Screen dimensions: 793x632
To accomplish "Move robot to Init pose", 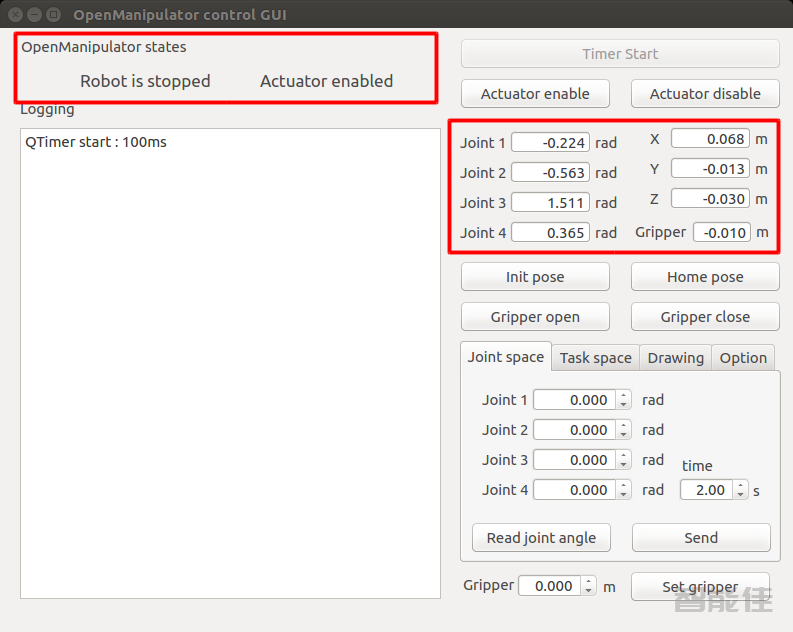I will tap(535, 277).
